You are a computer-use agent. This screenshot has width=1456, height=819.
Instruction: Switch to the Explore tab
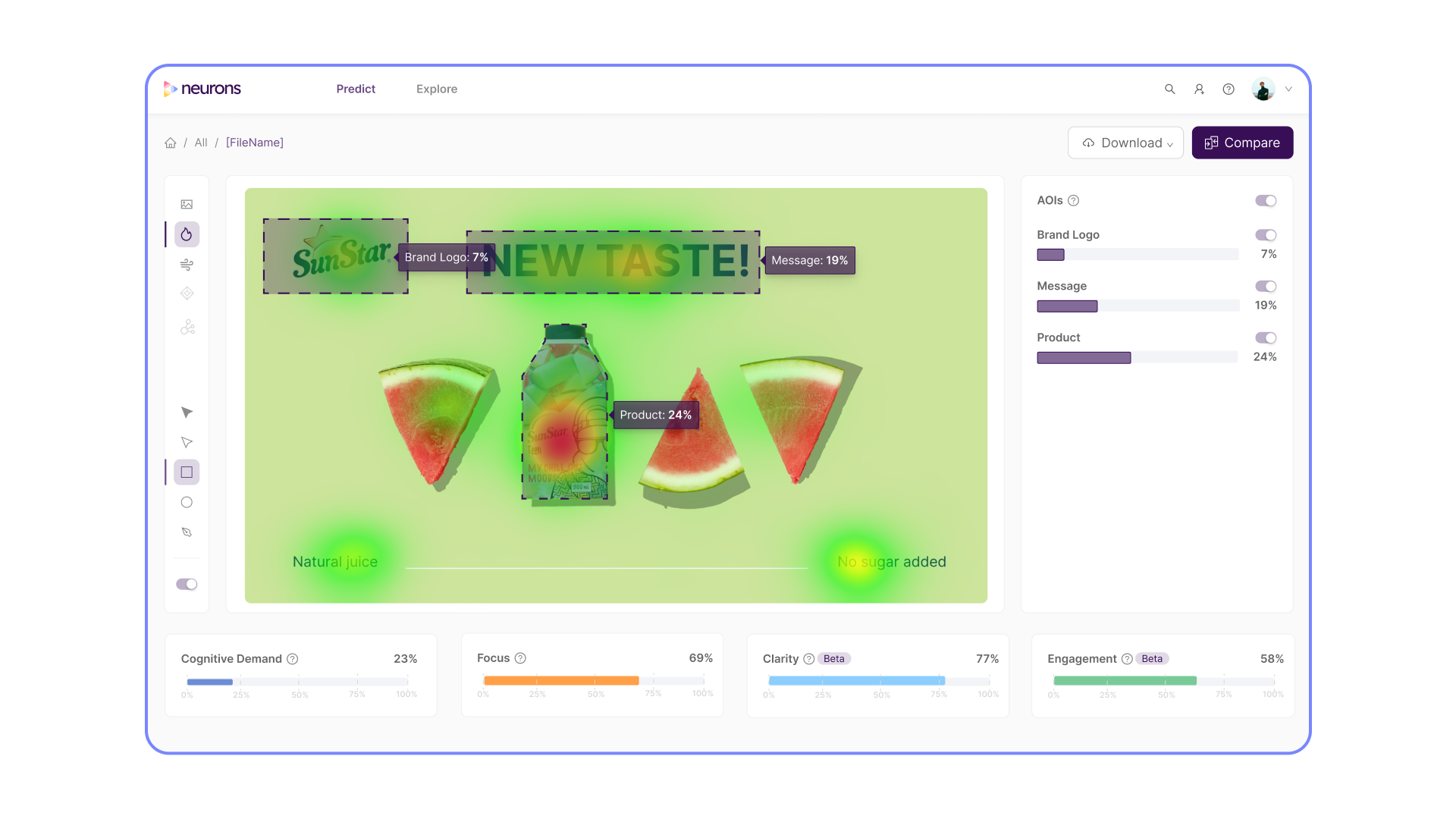coord(437,89)
